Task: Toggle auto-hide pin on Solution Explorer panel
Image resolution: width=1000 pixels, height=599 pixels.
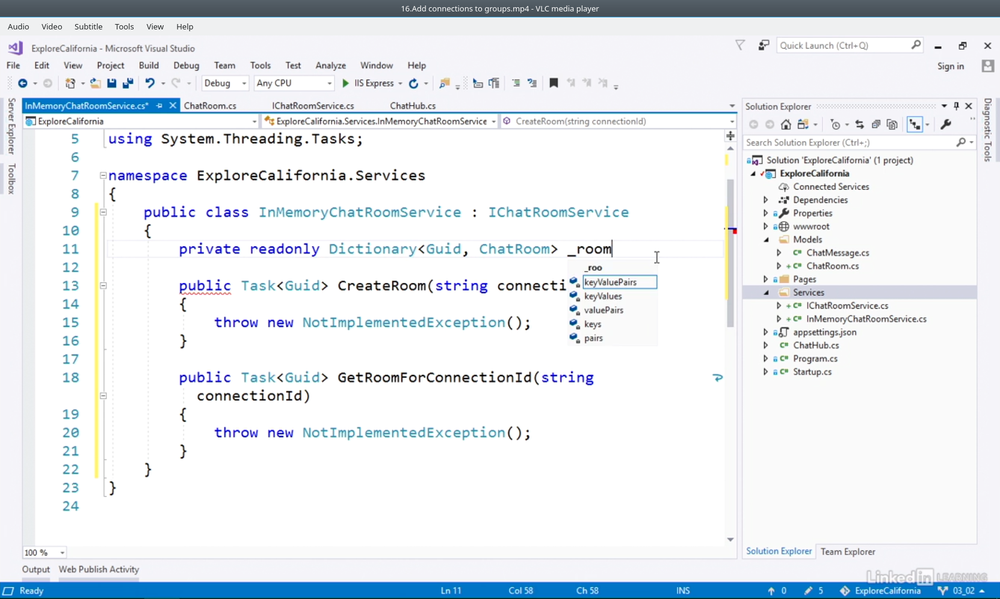Action: (x=956, y=106)
